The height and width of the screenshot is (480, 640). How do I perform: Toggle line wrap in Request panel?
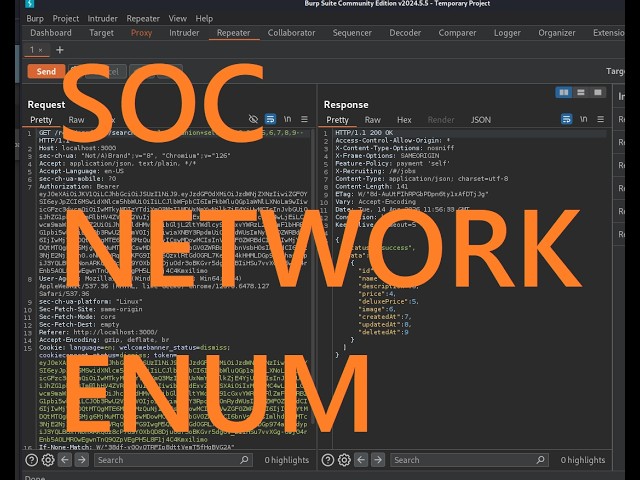270,119
